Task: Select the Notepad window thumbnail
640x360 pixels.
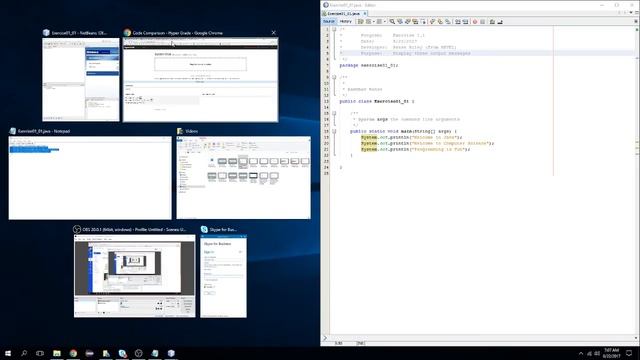Action: click(x=90, y=178)
